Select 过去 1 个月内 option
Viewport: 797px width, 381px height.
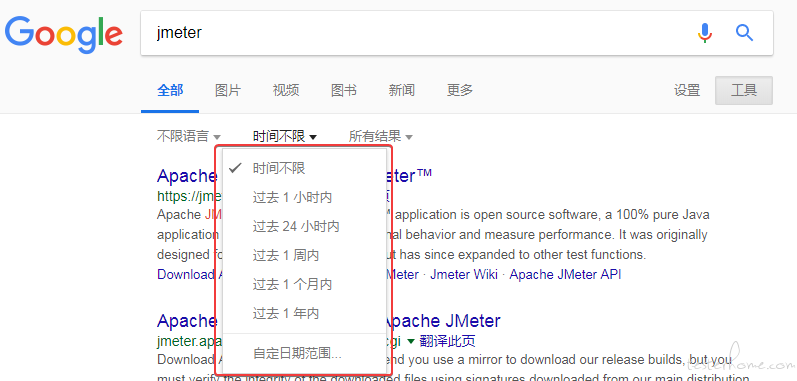304,284
